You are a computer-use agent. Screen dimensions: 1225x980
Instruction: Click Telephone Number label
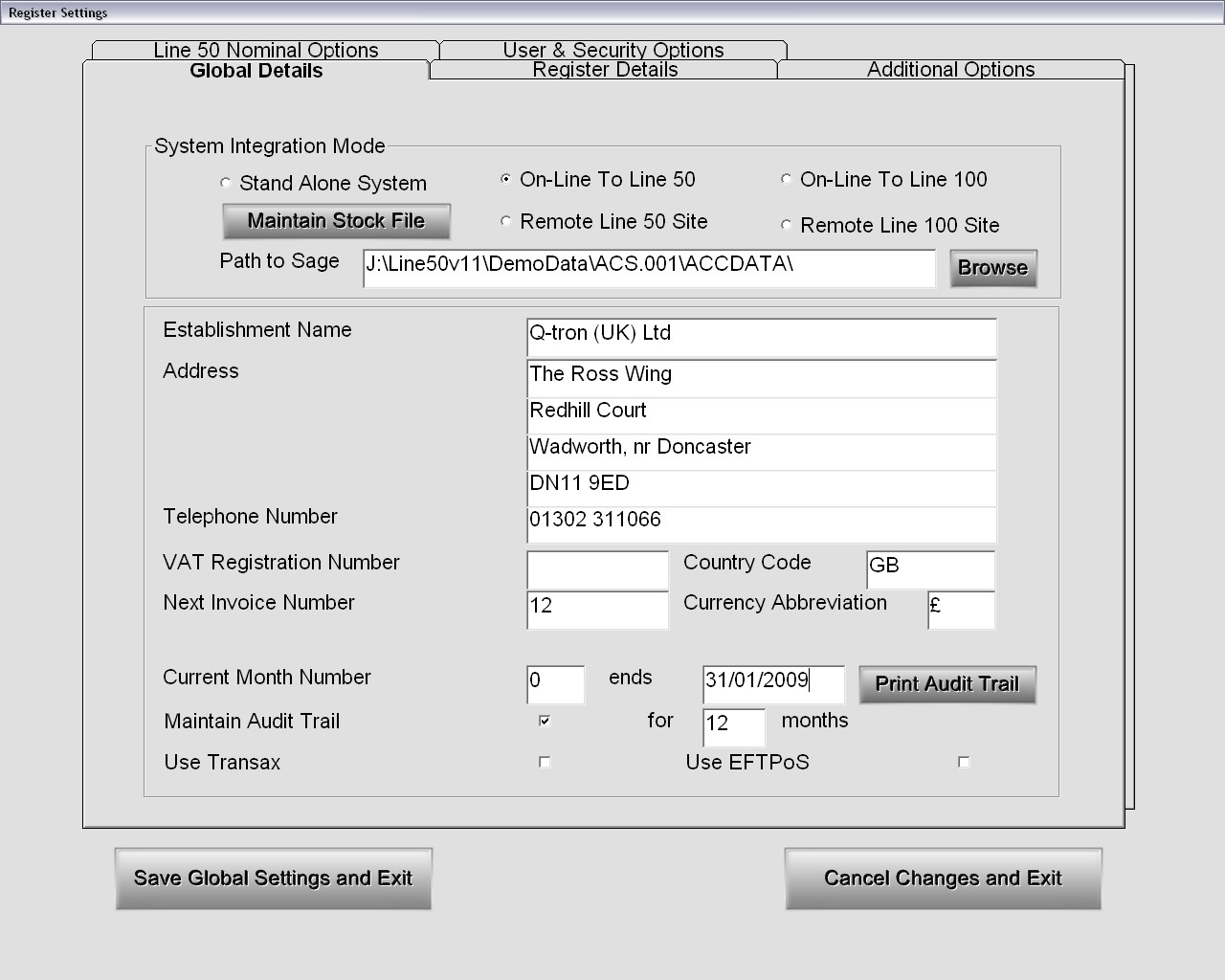(250, 517)
